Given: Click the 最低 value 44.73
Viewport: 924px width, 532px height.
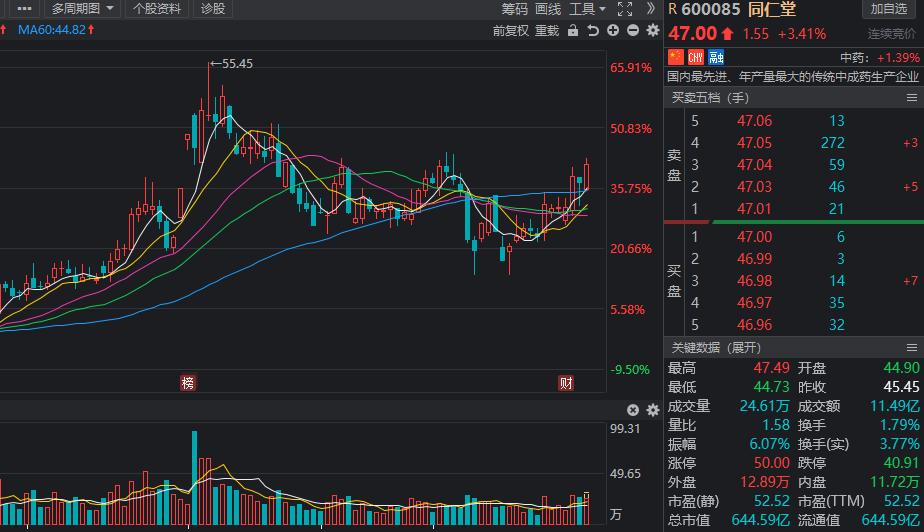Looking at the screenshot, I should 771,387.
